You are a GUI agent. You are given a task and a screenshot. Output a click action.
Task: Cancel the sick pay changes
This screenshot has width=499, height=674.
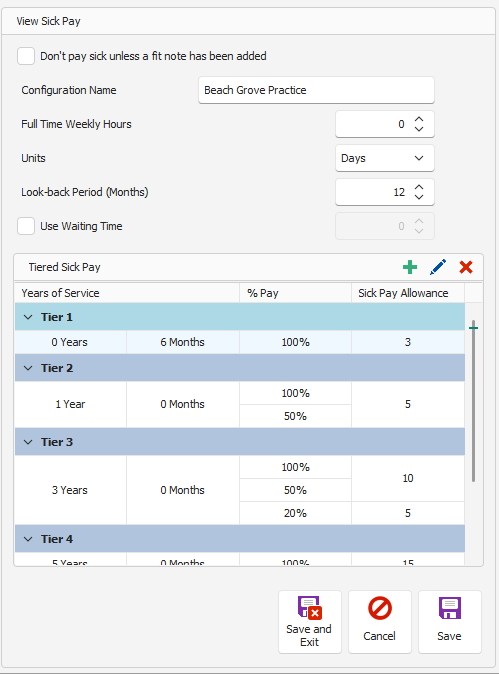(380, 622)
